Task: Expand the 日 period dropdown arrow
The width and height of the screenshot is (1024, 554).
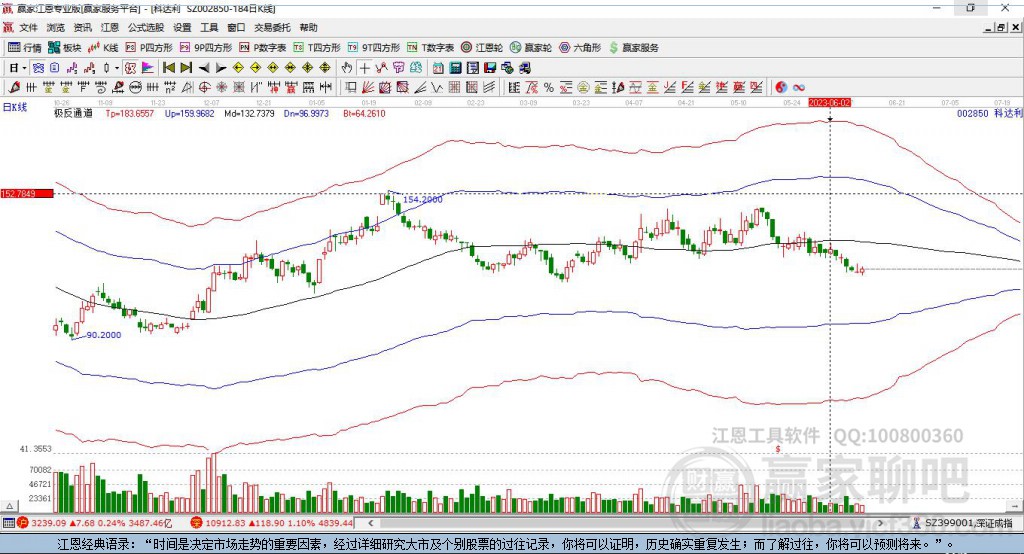Action: (x=24, y=68)
